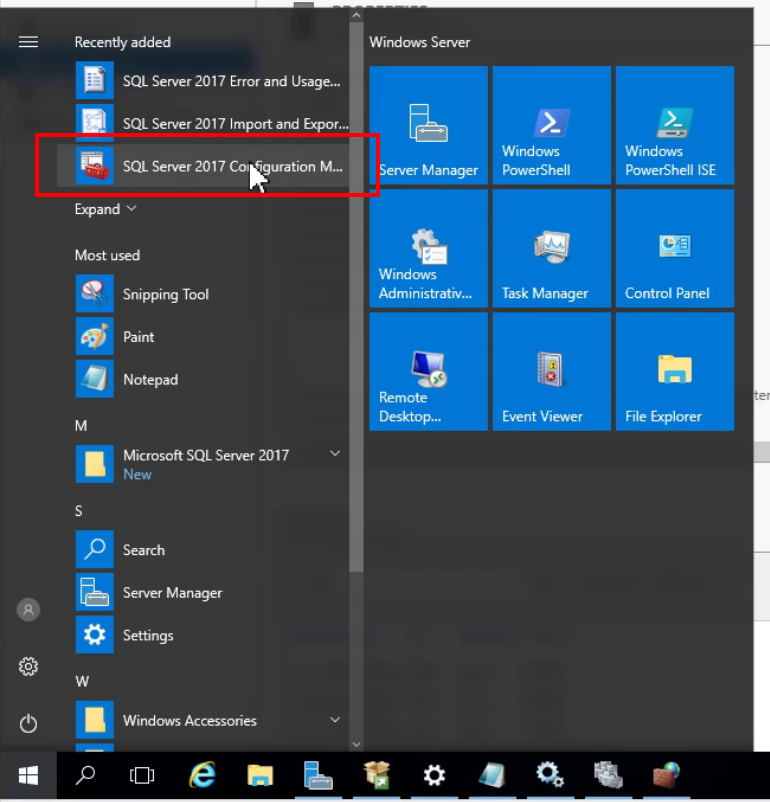Image resolution: width=770 pixels, height=802 pixels.
Task: Launch Internet Explorer from the taskbar
Action: (203, 774)
